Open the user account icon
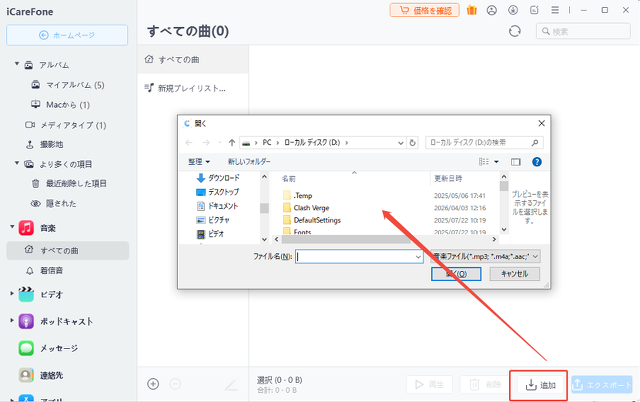 [492, 10]
